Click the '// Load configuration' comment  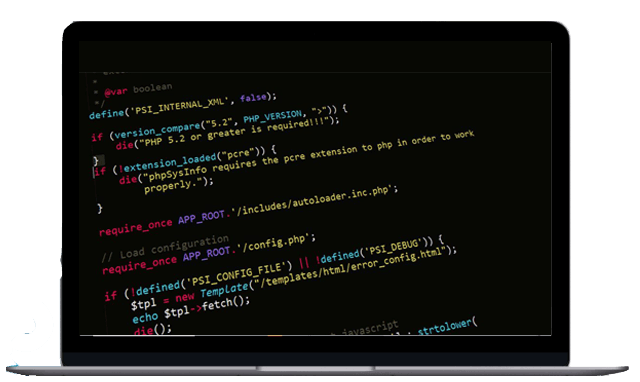(166, 248)
